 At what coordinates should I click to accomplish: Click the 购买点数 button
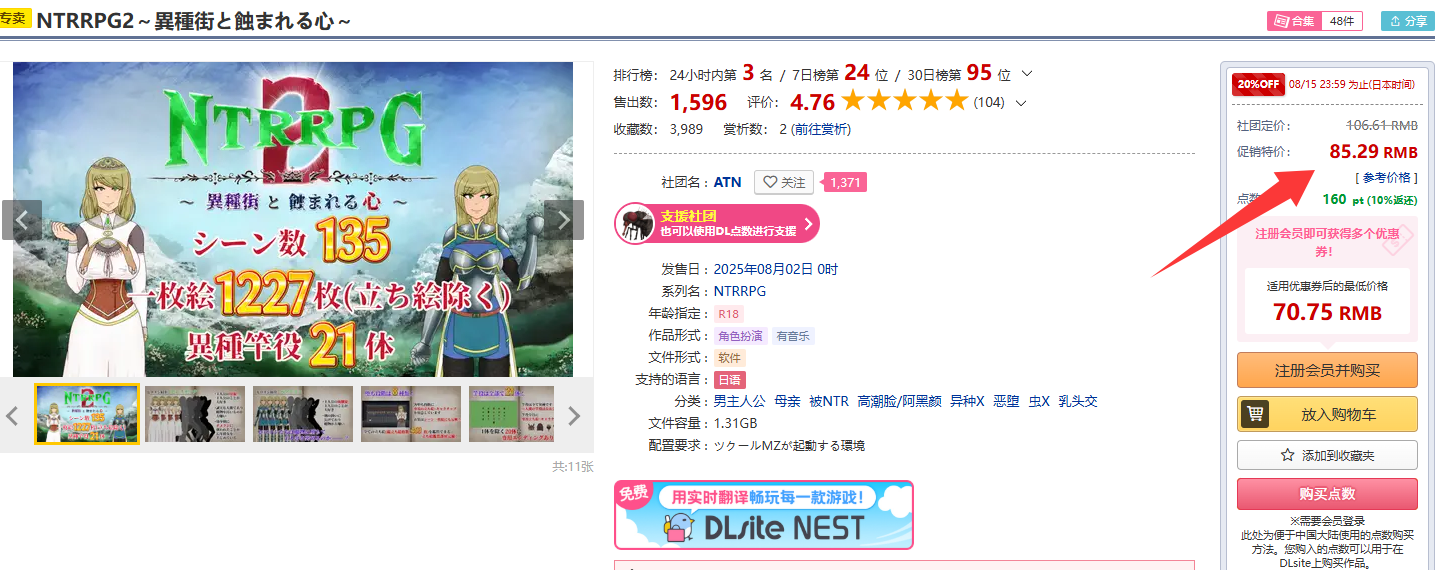point(1327,494)
